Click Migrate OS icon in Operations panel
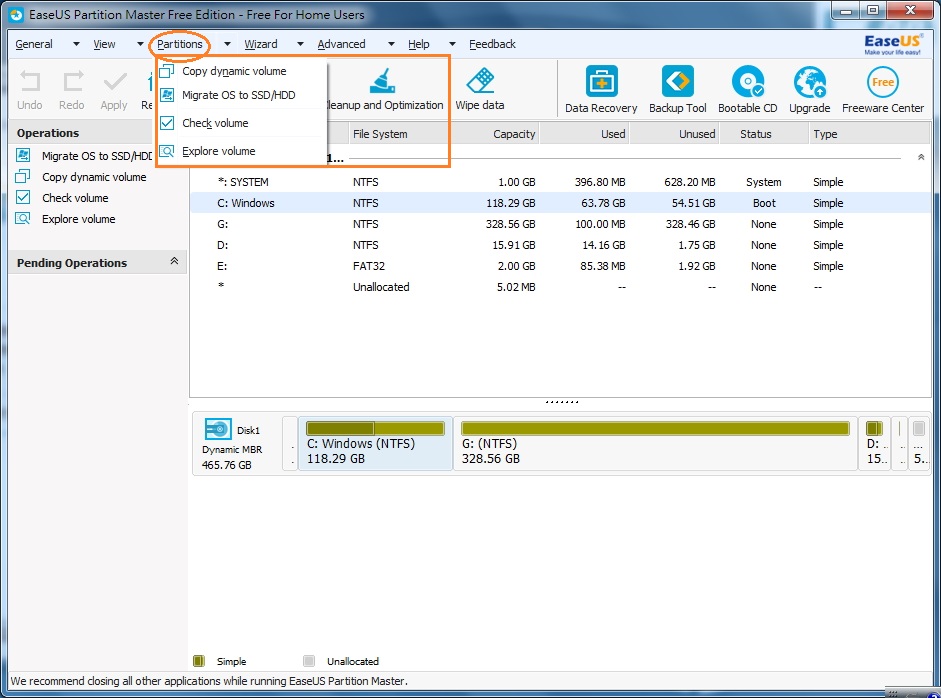The height and width of the screenshot is (698, 941). (23, 155)
